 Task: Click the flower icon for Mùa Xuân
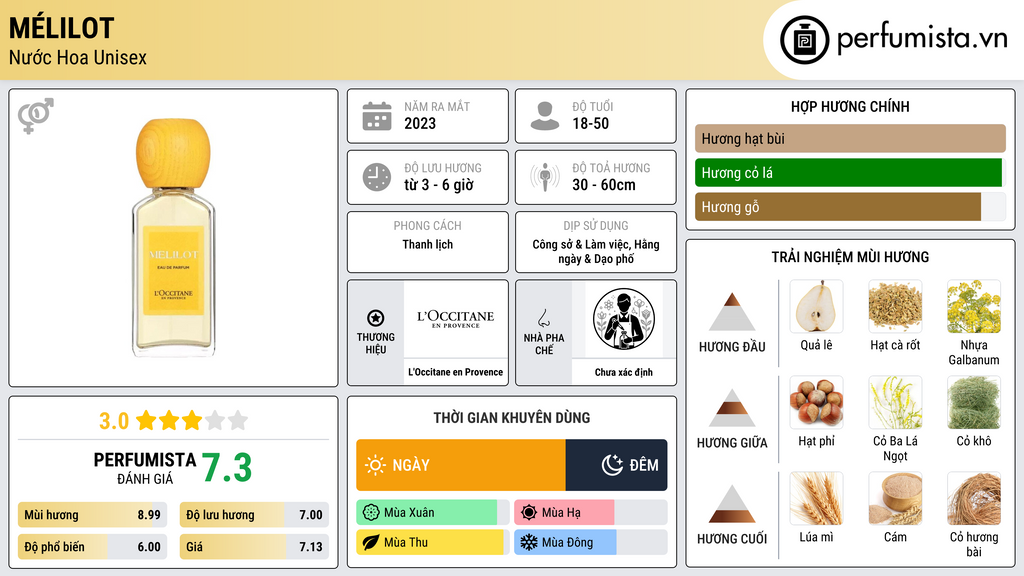click(x=371, y=513)
